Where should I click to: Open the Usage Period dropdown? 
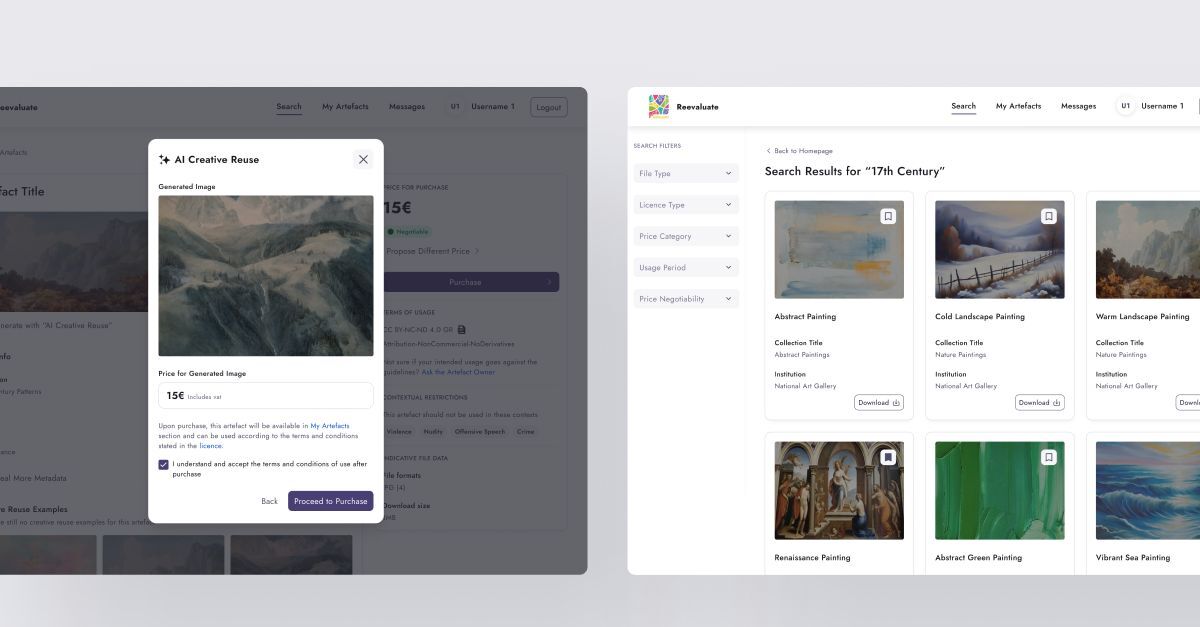coord(686,267)
